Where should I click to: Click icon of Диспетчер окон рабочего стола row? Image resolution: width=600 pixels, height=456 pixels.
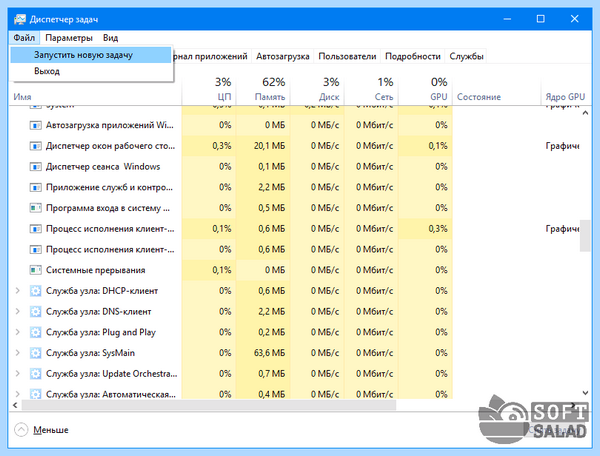36,146
